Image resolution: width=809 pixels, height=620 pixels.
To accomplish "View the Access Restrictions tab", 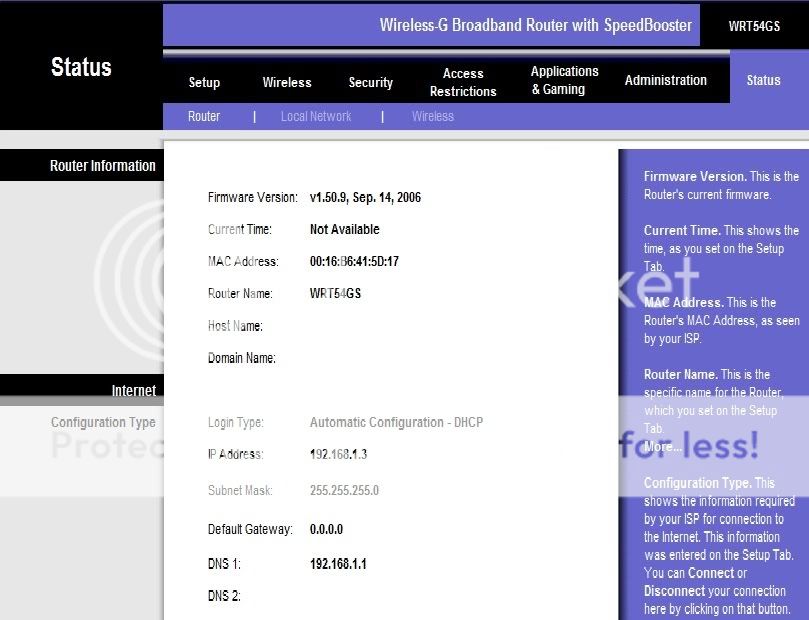I will tap(462, 82).
